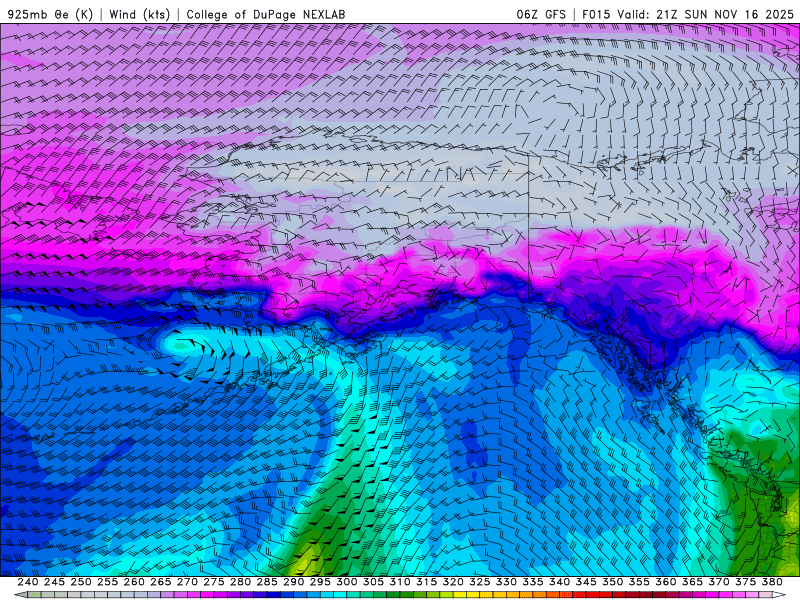Viewport: 800px width, 600px height.
Task: Select the 275 legend label
Action: tap(214, 582)
